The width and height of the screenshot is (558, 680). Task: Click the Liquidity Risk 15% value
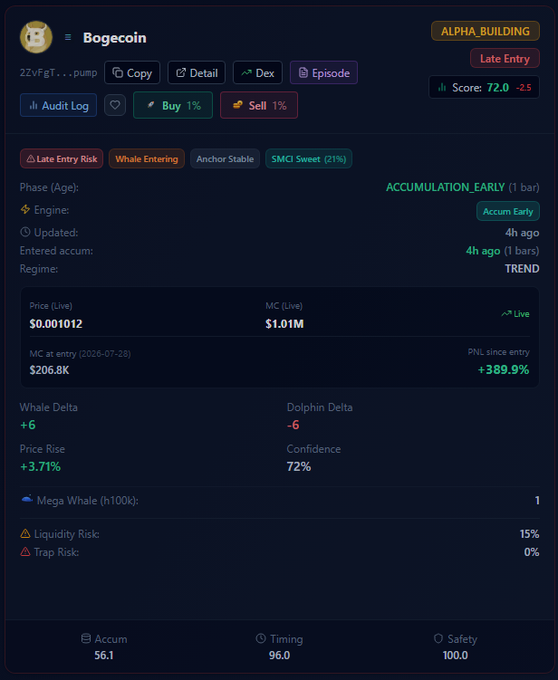529,533
